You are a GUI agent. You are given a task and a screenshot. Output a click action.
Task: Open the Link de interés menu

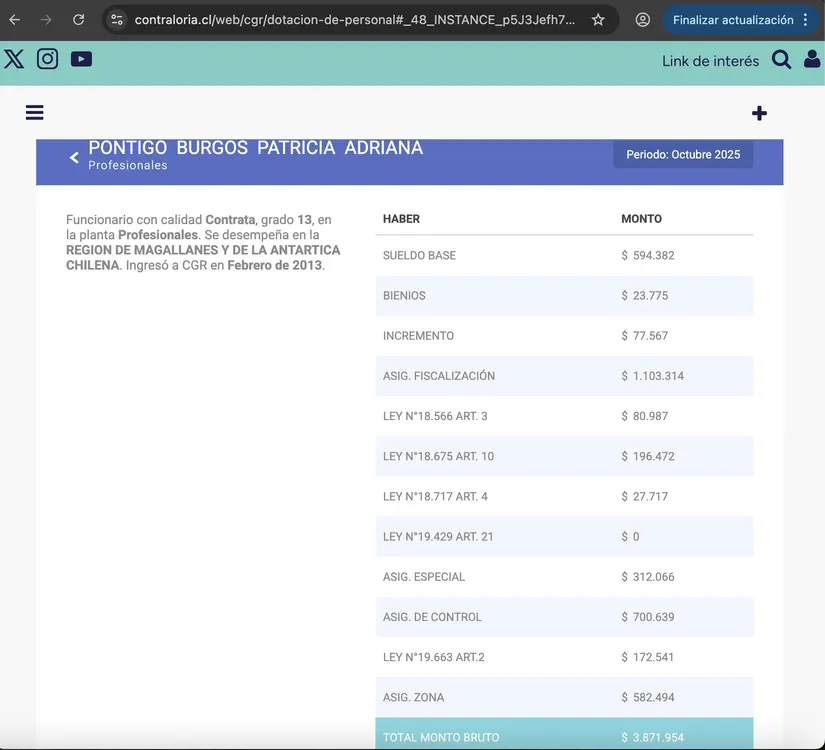710,61
